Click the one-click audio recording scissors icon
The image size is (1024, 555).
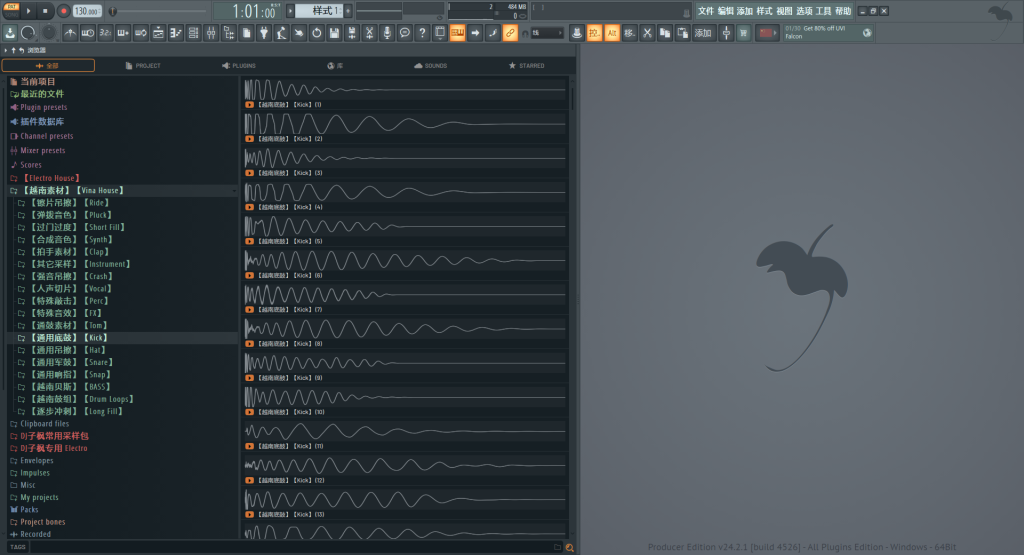[370, 33]
